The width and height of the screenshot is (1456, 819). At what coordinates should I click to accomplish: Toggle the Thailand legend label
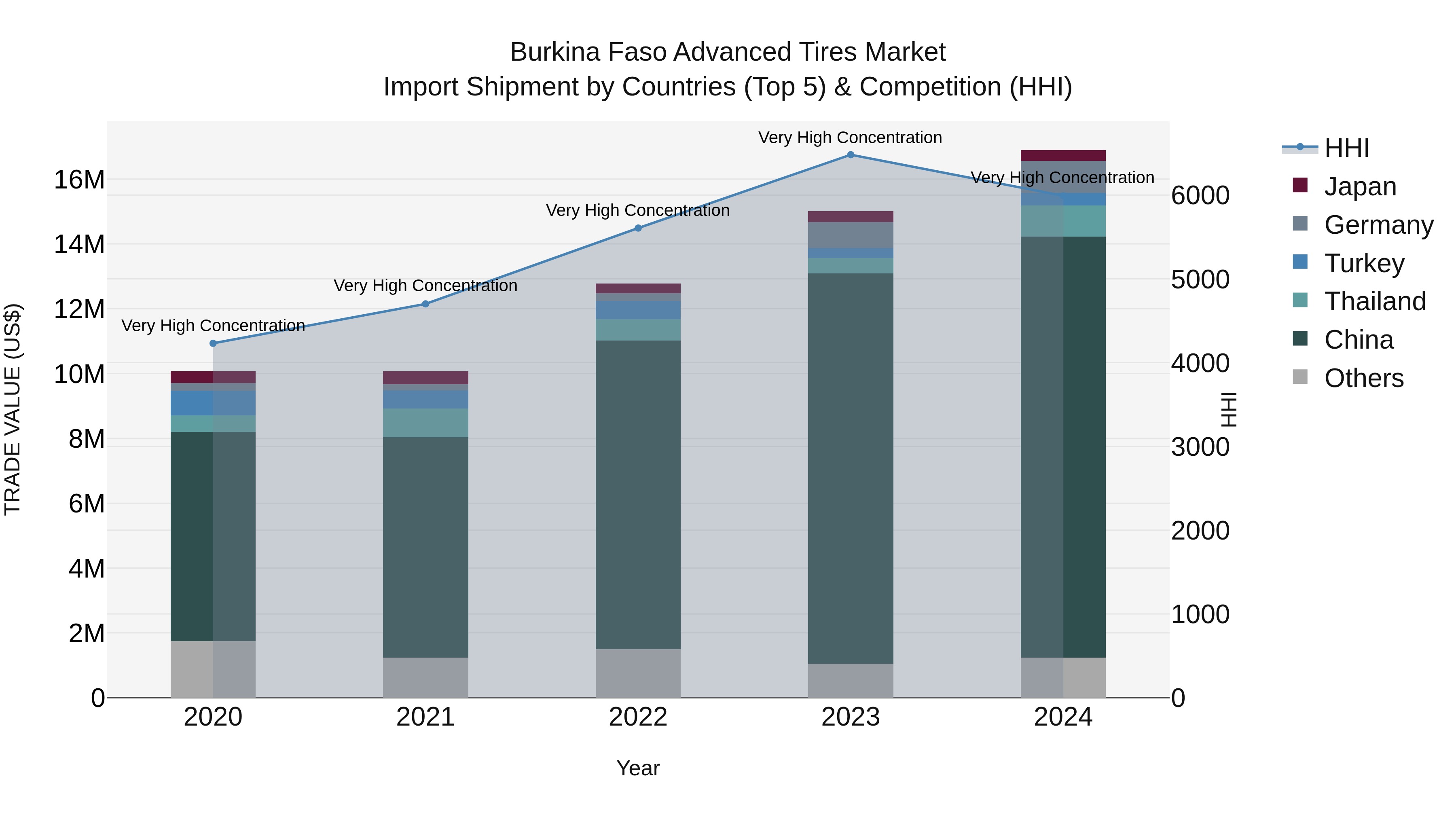pos(1375,301)
